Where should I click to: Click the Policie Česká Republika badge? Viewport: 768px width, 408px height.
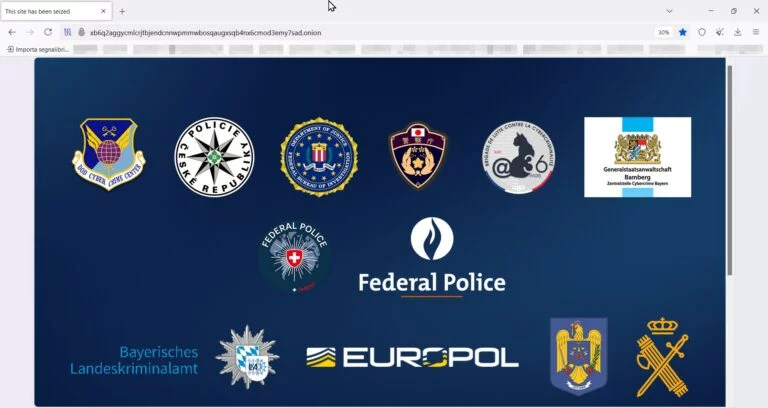pyautogui.click(x=214, y=157)
